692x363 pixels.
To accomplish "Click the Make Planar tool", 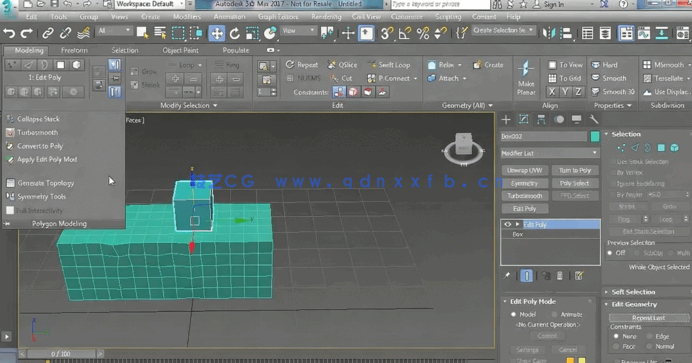I will [x=526, y=78].
